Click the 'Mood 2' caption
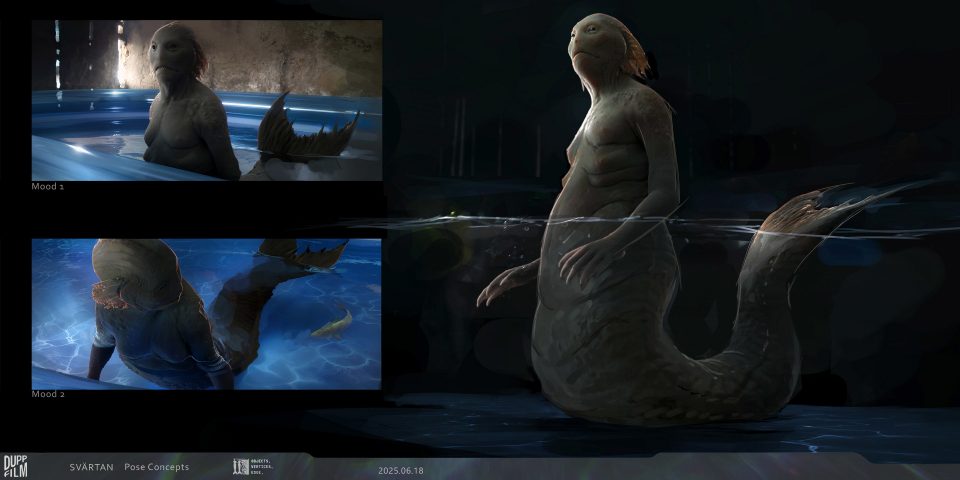This screenshot has width=960, height=480. [x=48, y=394]
